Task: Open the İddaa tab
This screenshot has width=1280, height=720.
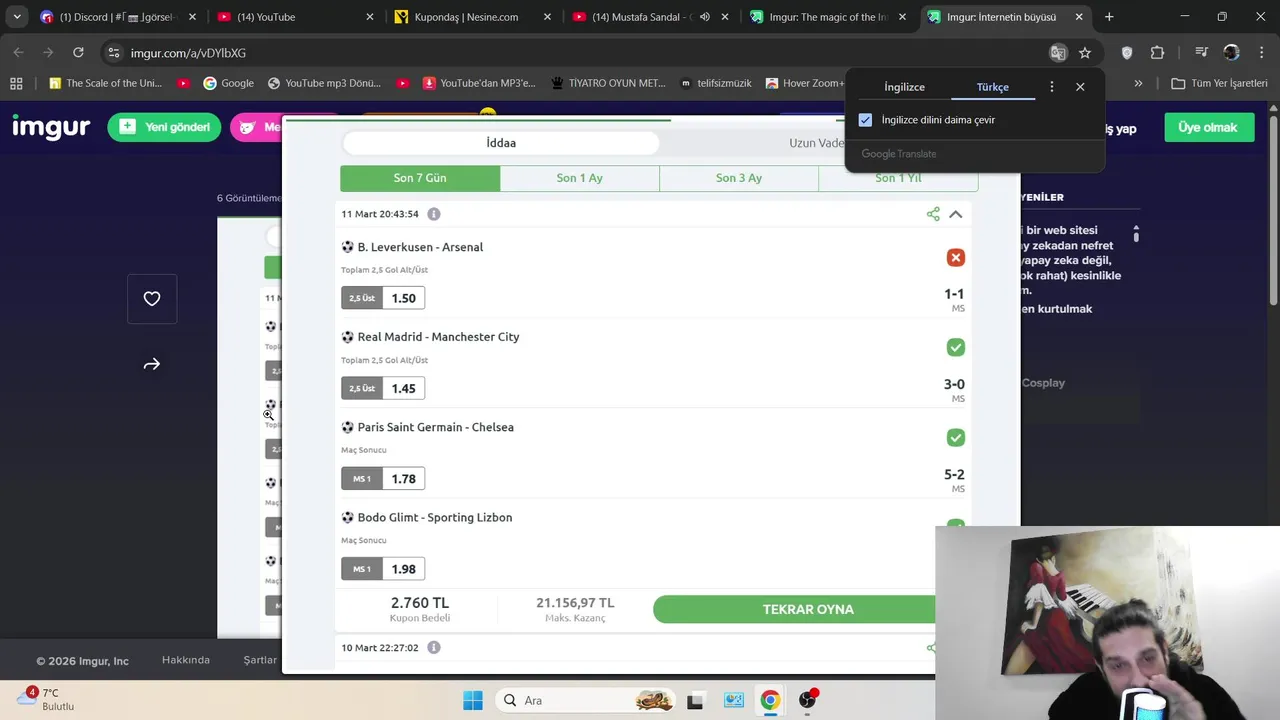Action: 501,143
